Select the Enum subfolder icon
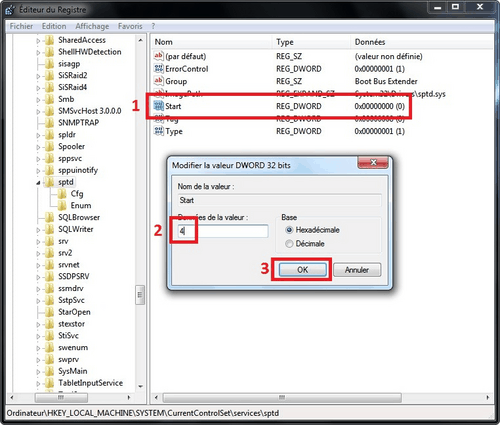 (x=62, y=206)
